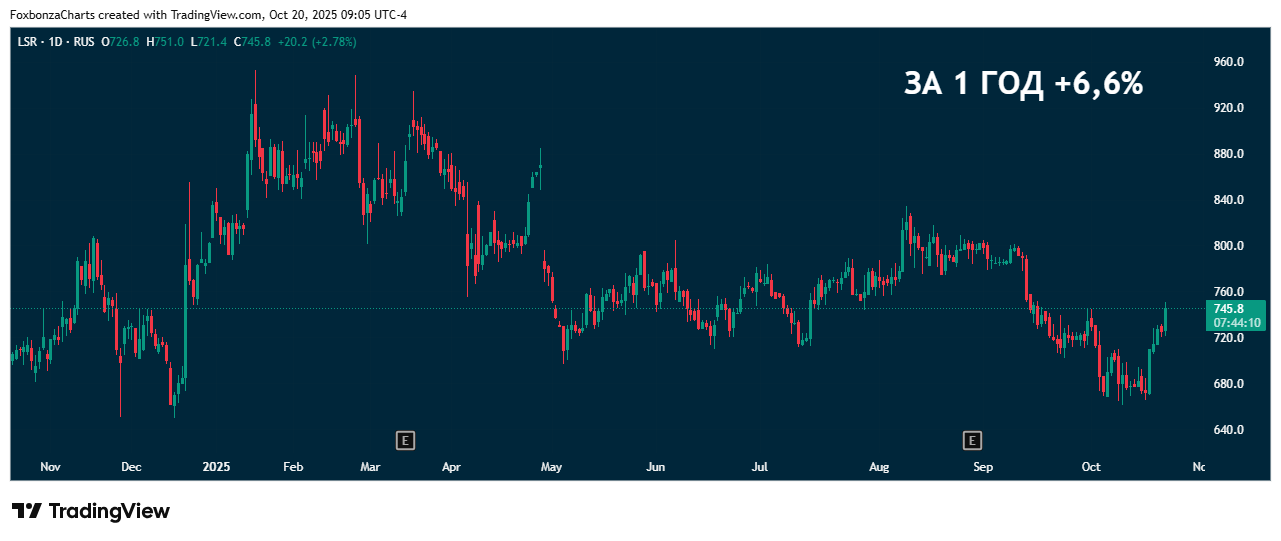Select the Jun label on the time axis
The image size is (1281, 541).
(x=655, y=467)
